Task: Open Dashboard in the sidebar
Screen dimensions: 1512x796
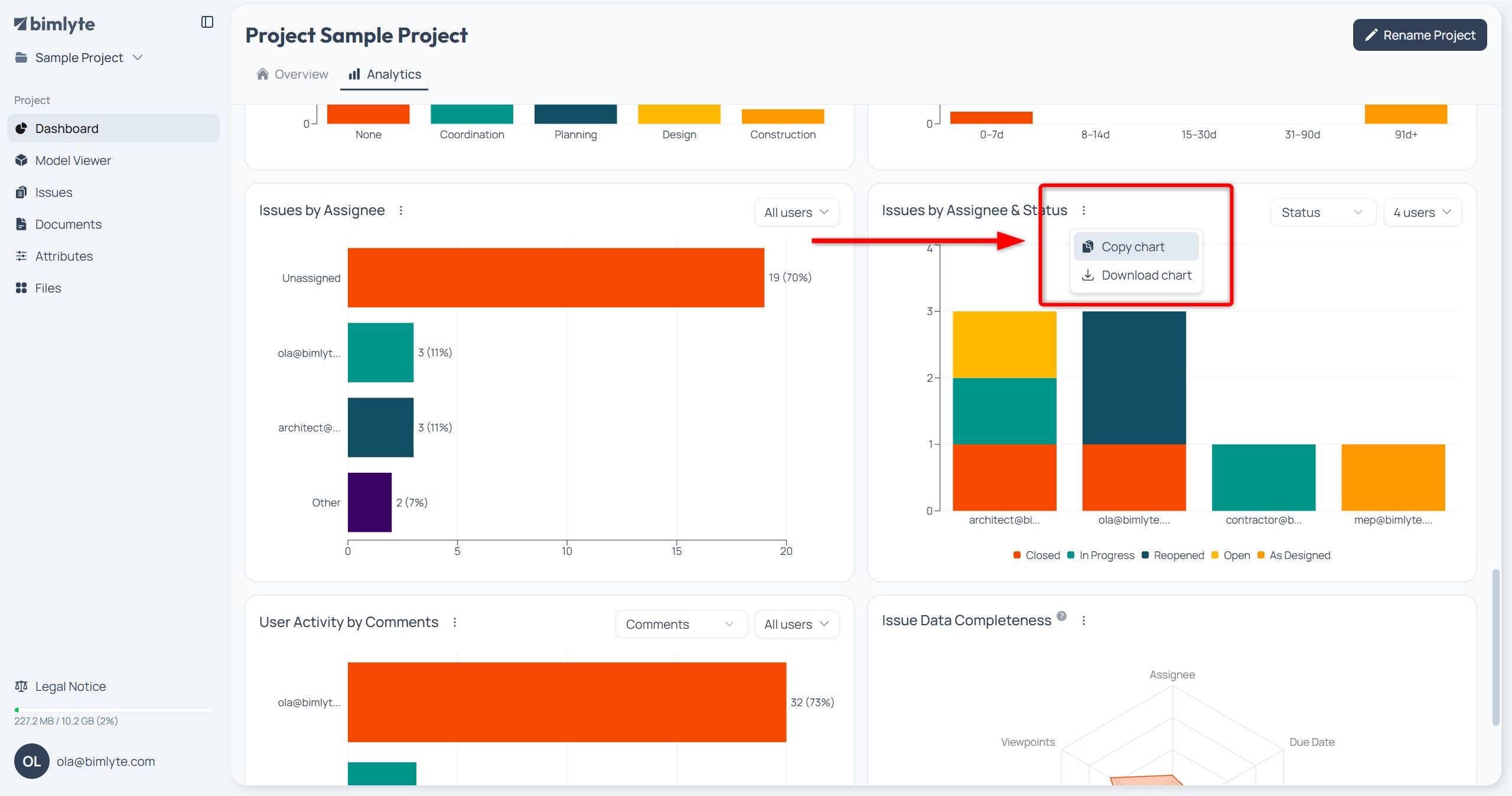Action: point(113,128)
